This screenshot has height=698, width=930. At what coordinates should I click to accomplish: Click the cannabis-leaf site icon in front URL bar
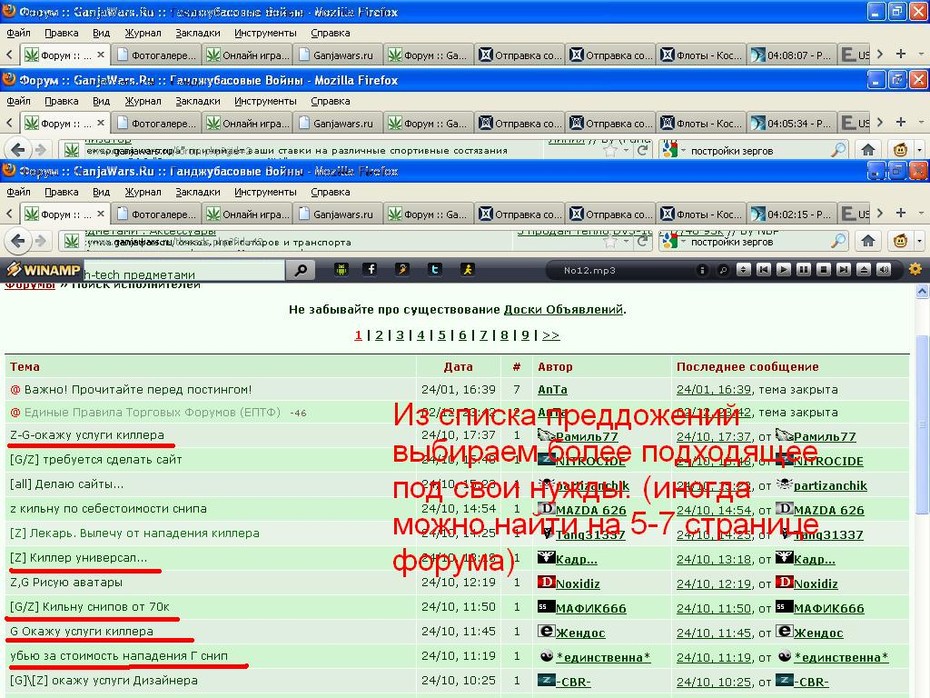tap(71, 241)
